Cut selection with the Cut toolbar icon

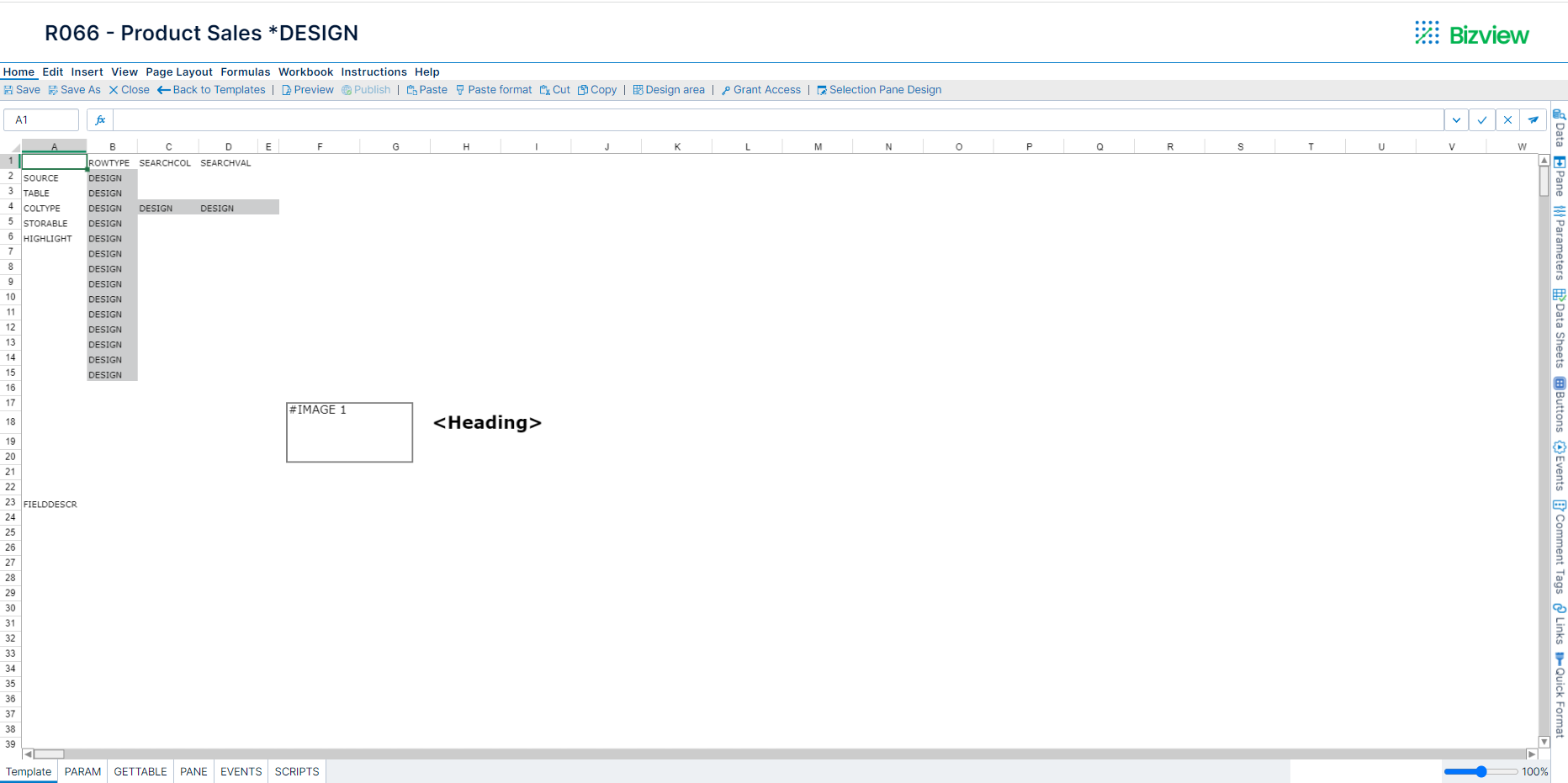[x=554, y=89]
